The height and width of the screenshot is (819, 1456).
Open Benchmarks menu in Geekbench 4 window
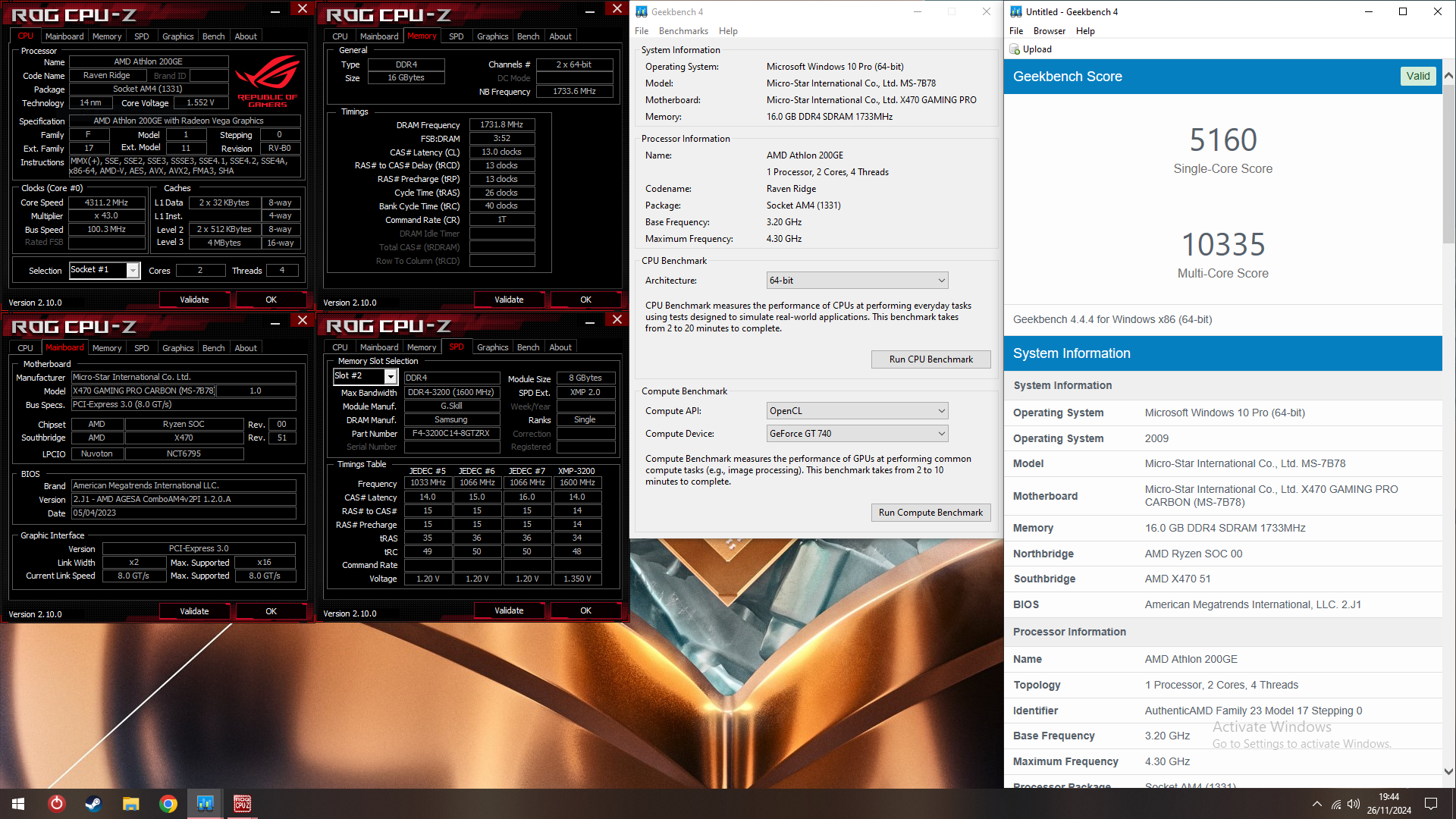(x=683, y=31)
